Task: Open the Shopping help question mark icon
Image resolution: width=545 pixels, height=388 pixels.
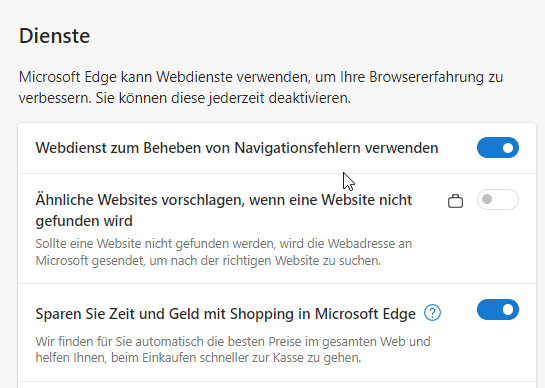Action: (432, 313)
